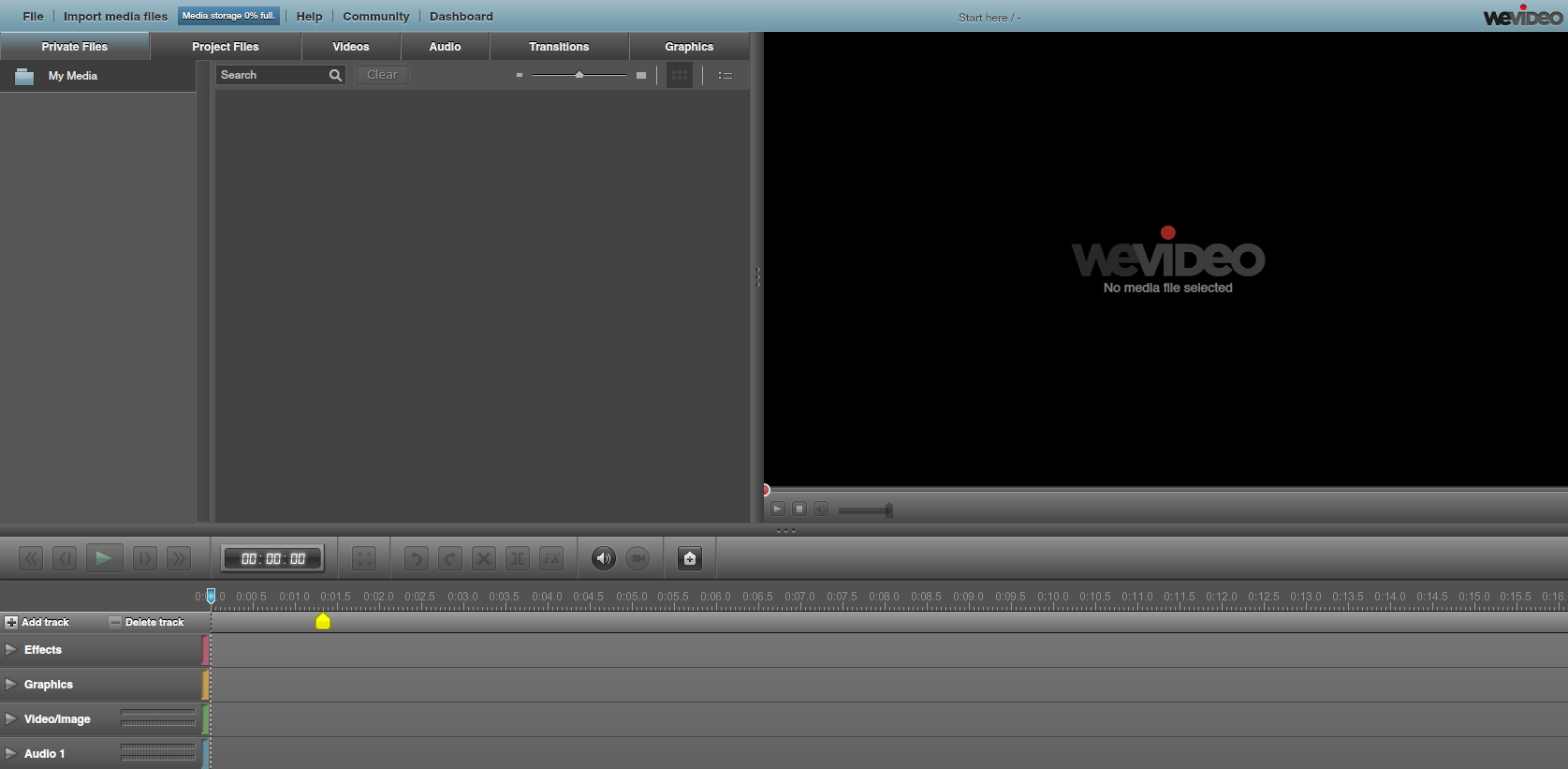1568x769 pixels.
Task: Switch to the Transitions tab
Action: pos(559,46)
